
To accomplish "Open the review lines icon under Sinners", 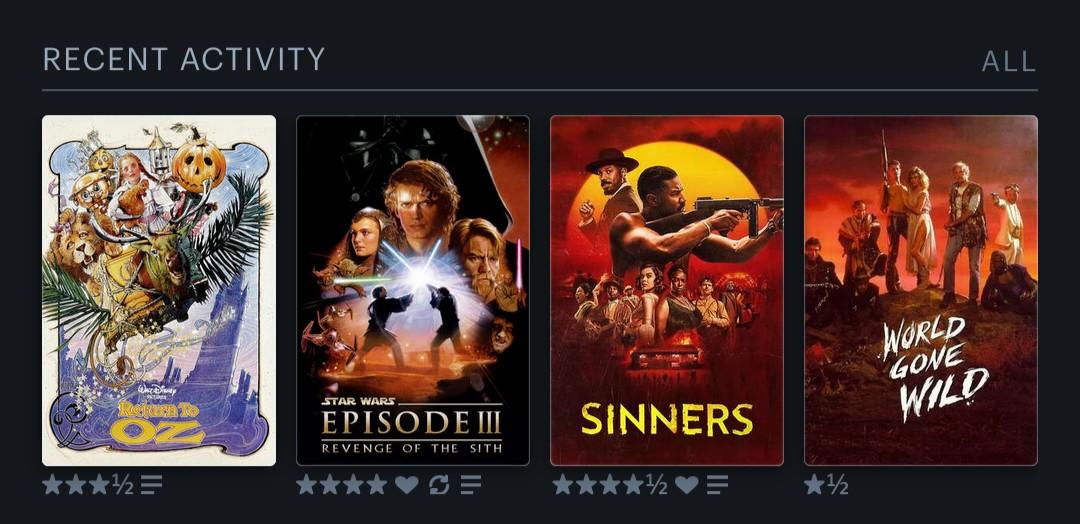I will coord(717,485).
